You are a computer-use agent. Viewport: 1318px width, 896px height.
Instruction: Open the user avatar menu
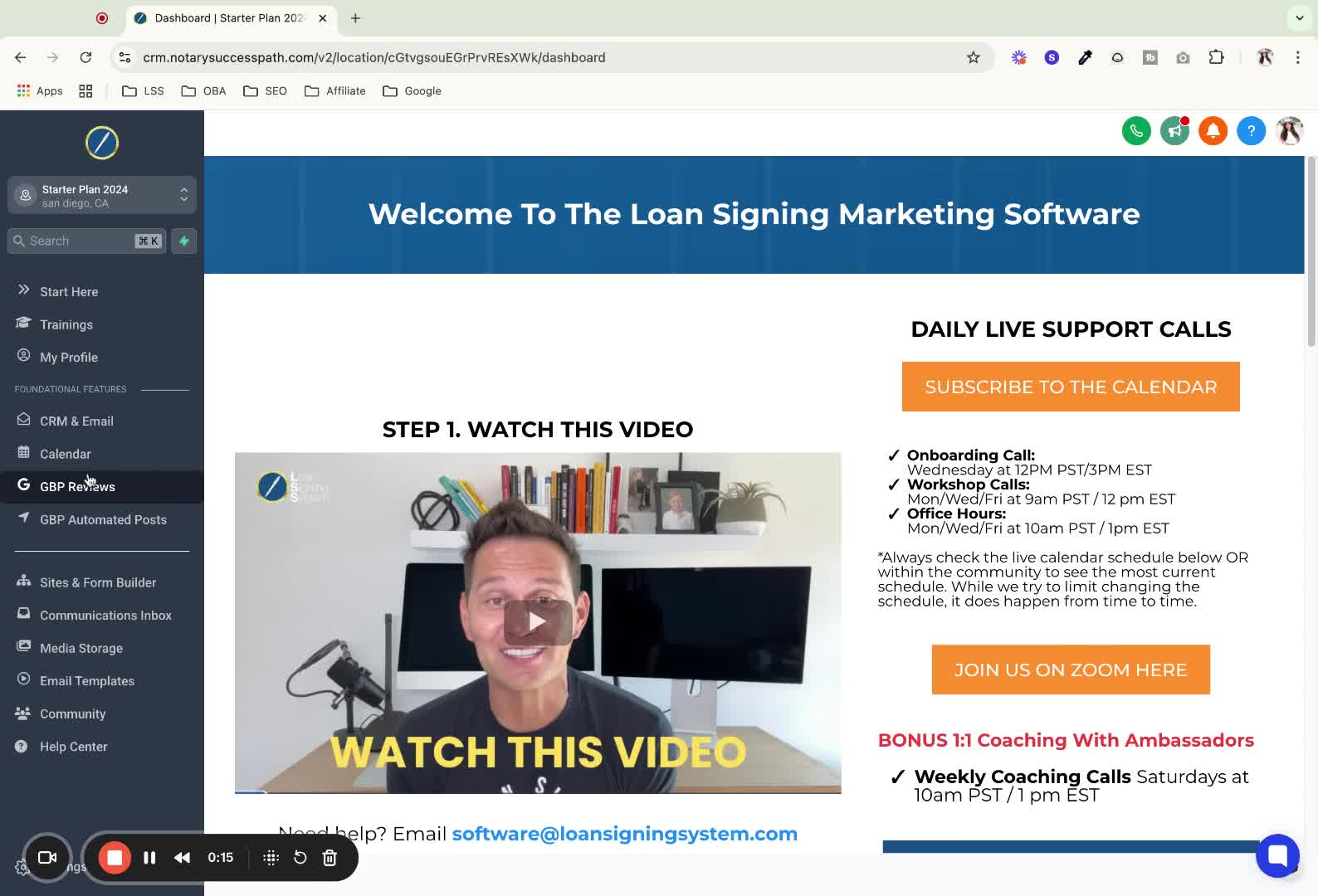click(1289, 131)
